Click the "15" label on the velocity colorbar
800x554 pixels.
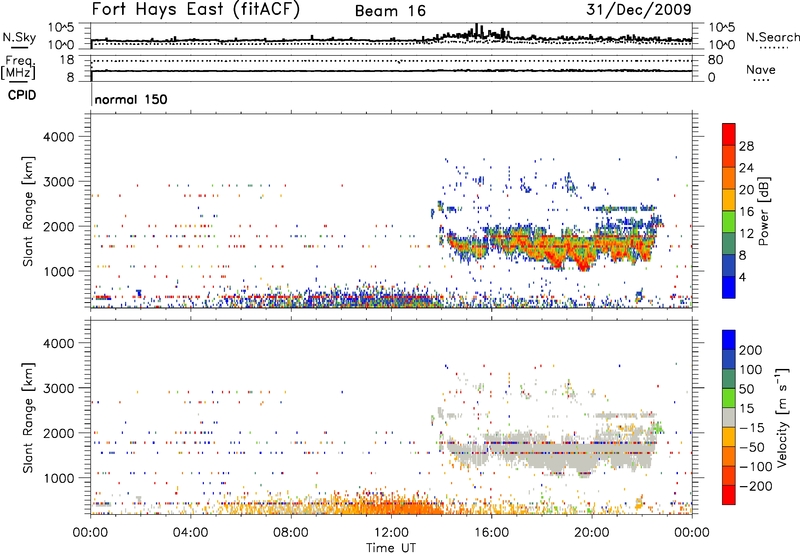point(746,408)
